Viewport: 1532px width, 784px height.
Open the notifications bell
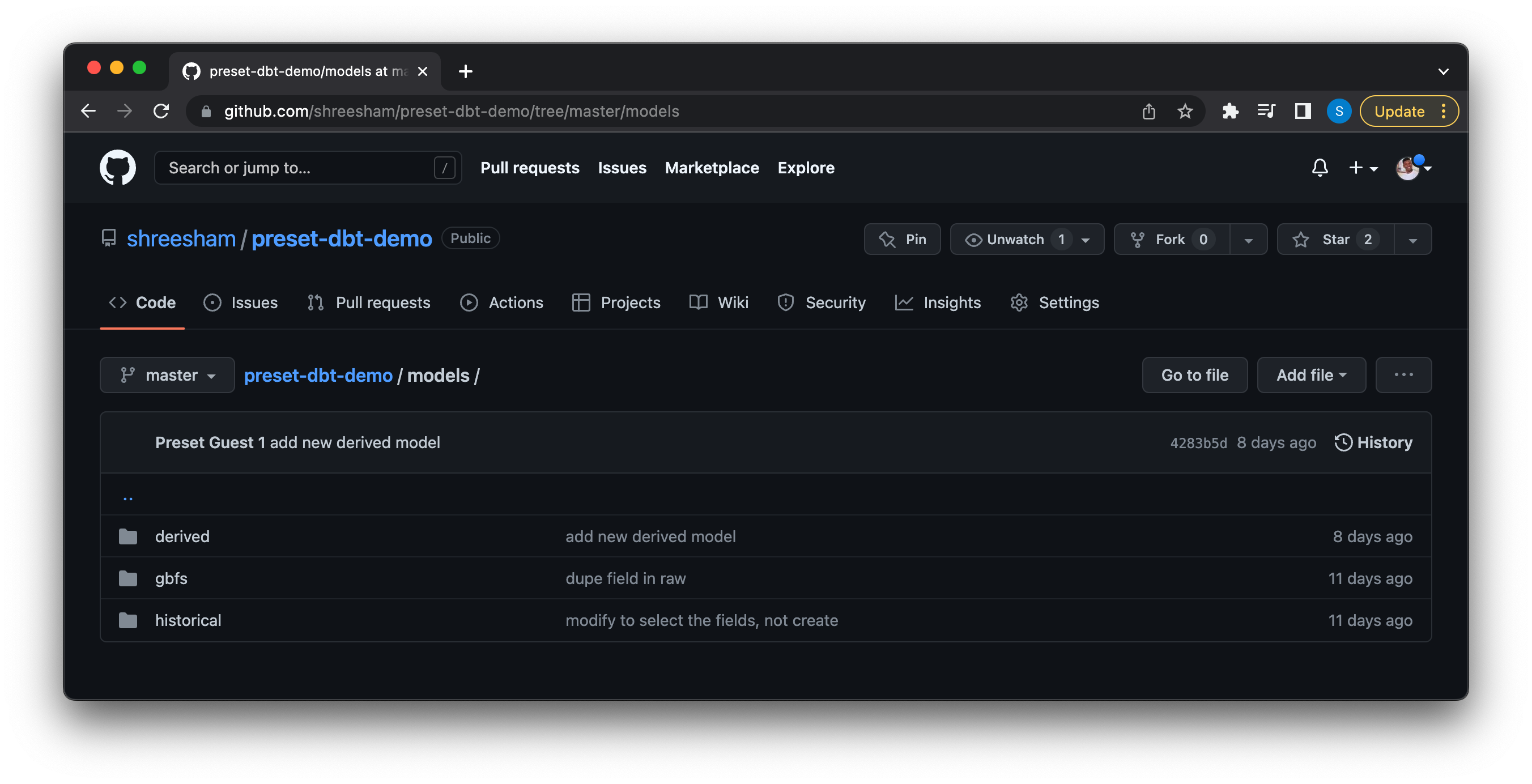click(x=1319, y=168)
